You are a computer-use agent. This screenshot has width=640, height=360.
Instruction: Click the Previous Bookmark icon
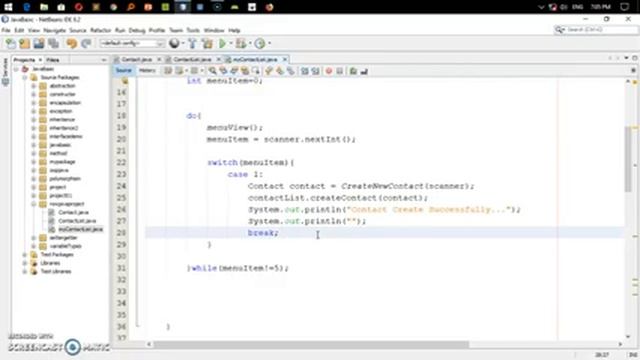pyautogui.click(x=269, y=71)
